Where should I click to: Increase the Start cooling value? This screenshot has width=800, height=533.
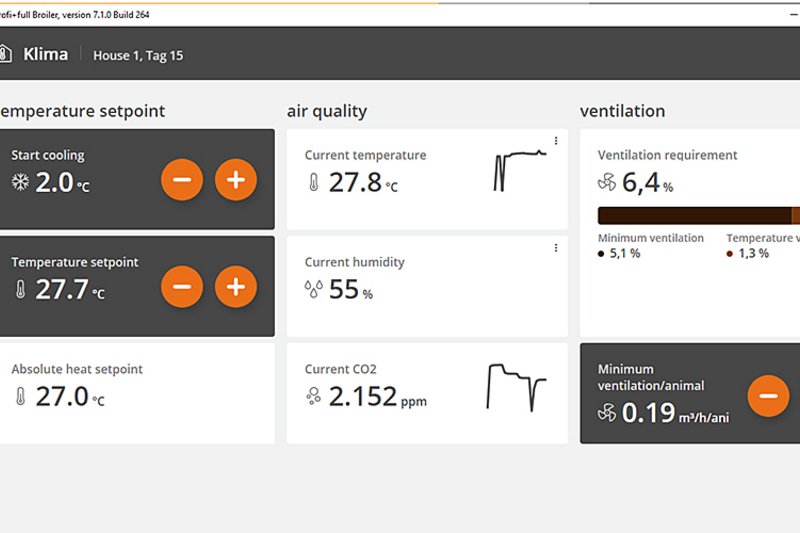[236, 181]
